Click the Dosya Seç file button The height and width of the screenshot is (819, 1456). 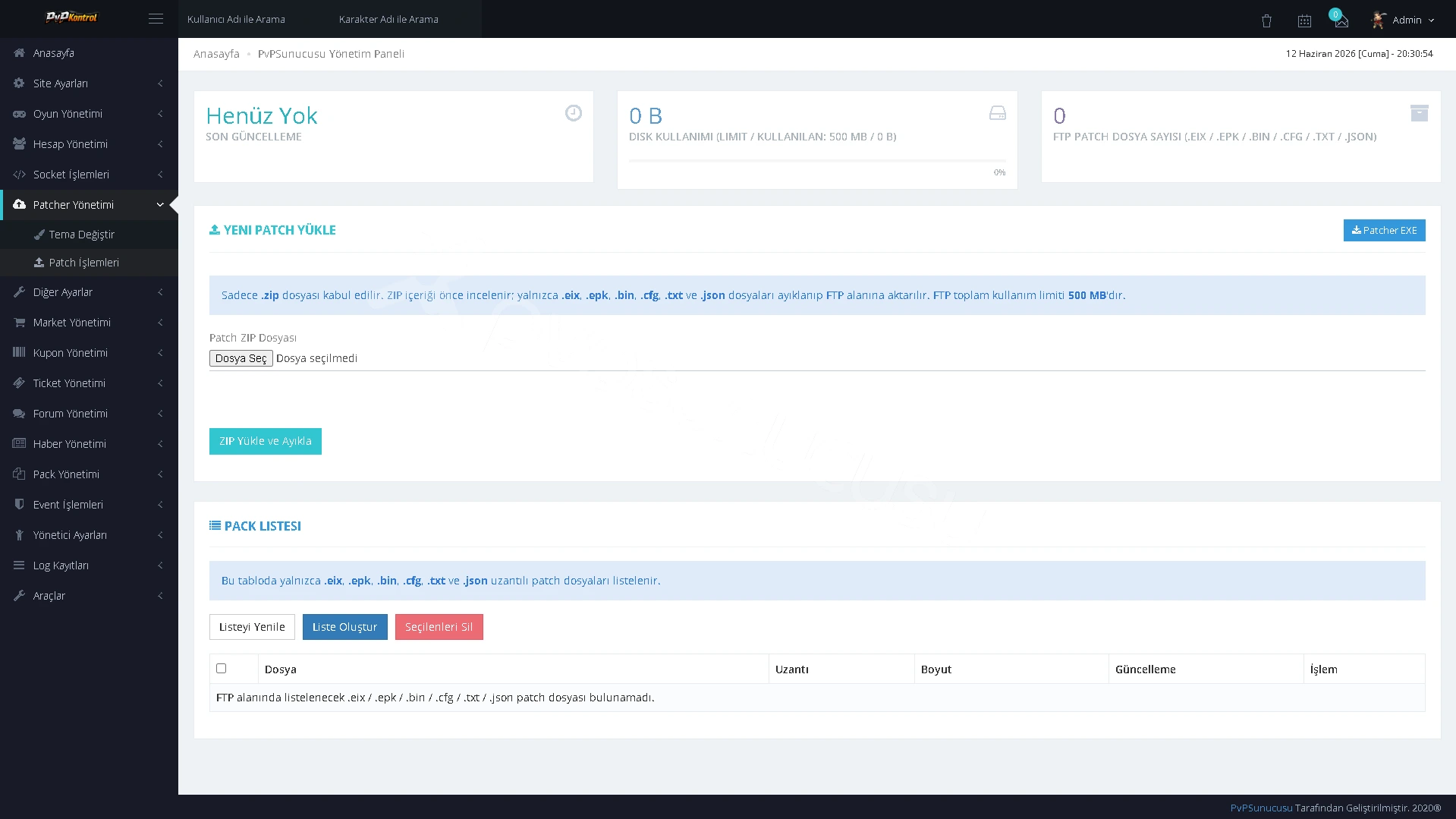pyautogui.click(x=241, y=358)
